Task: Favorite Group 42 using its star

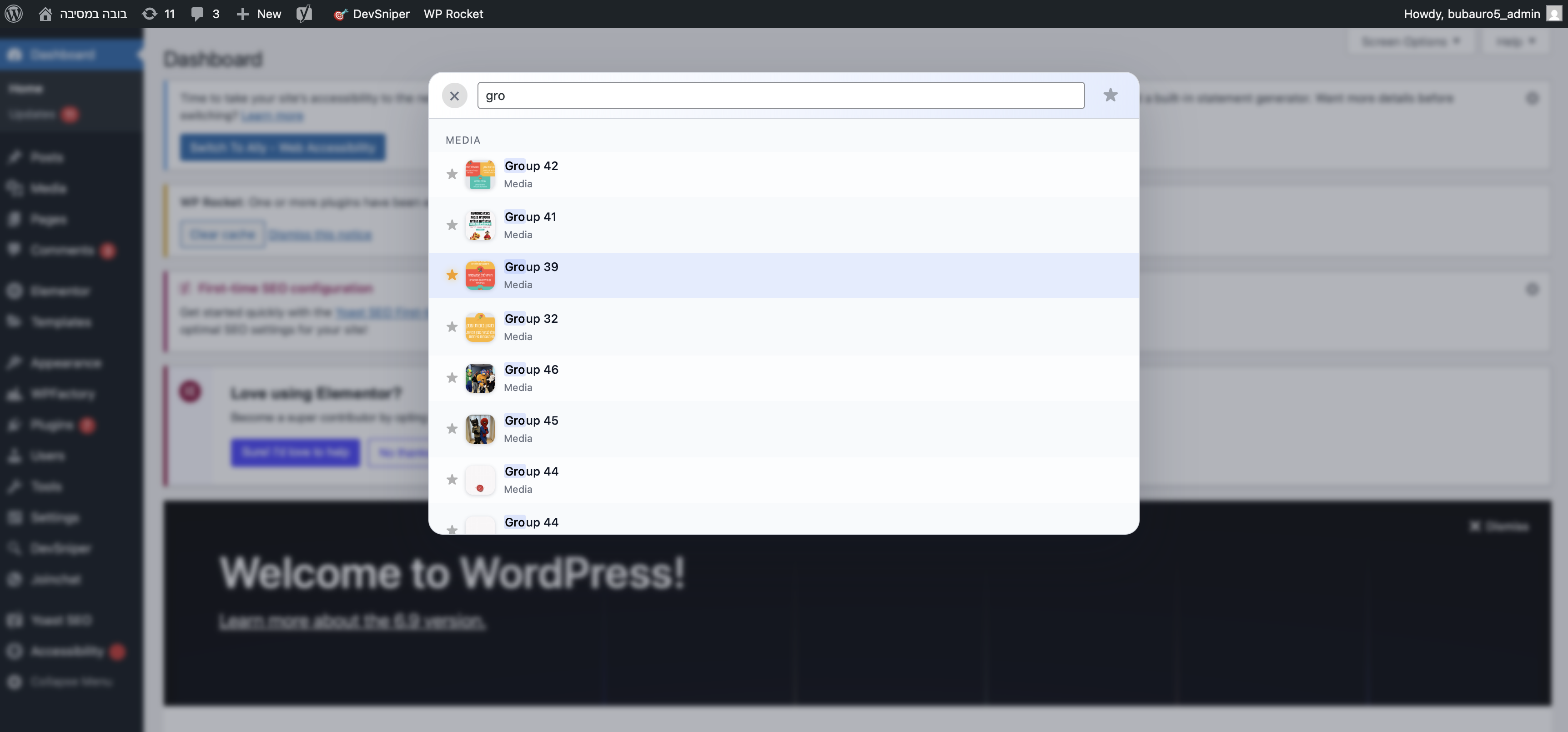Action: coord(452,174)
